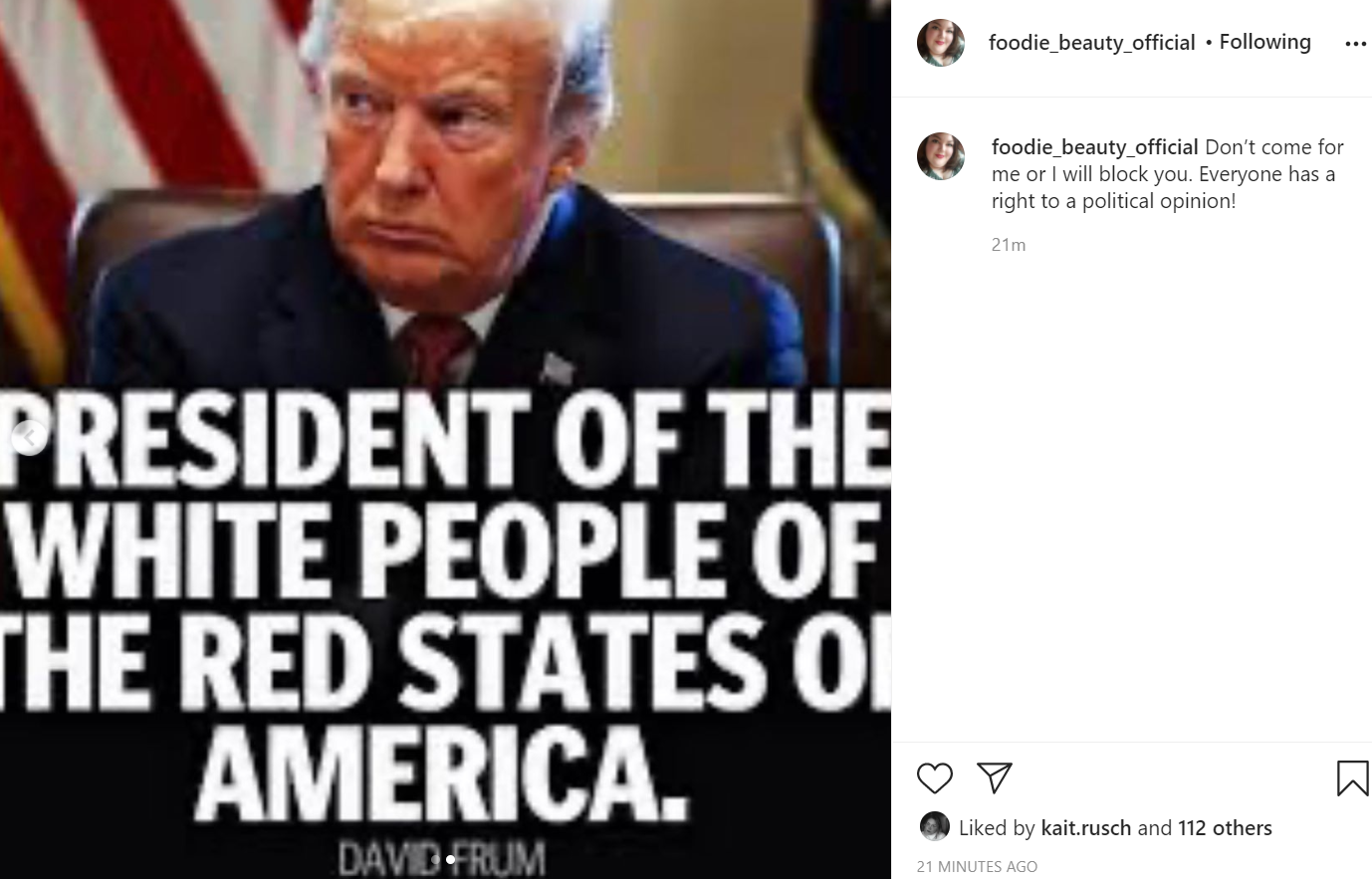Open the kait.rusch profile link
This screenshot has height=879, width=1372.
[x=1085, y=827]
